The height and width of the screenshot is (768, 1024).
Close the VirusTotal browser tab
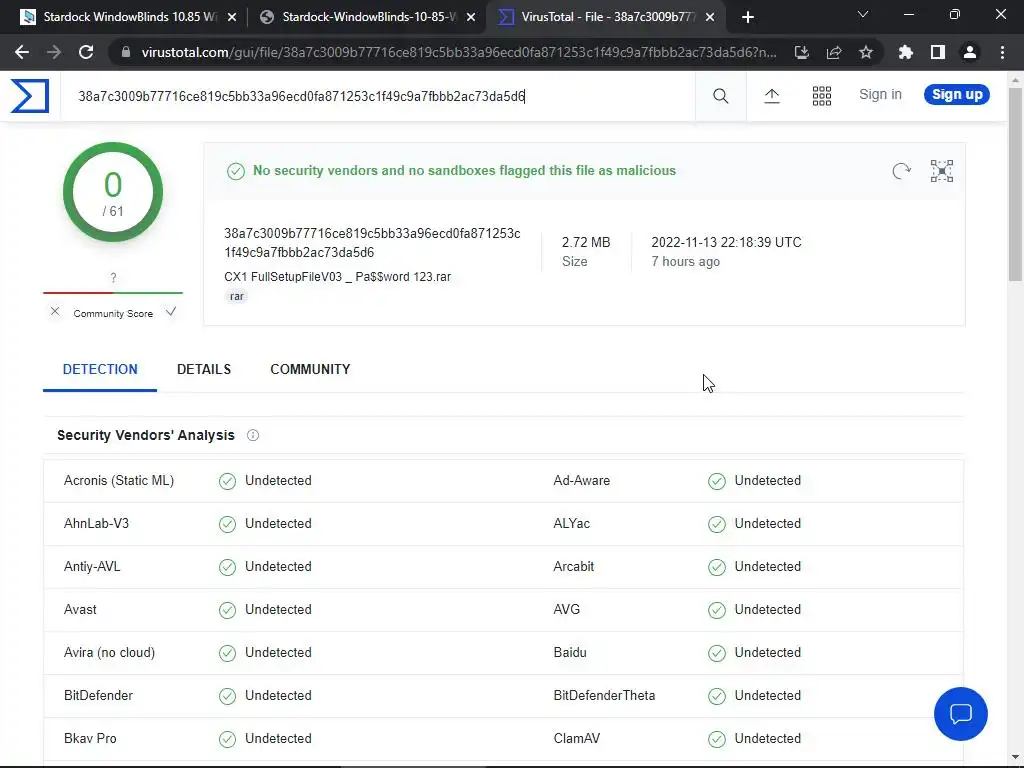(x=711, y=17)
